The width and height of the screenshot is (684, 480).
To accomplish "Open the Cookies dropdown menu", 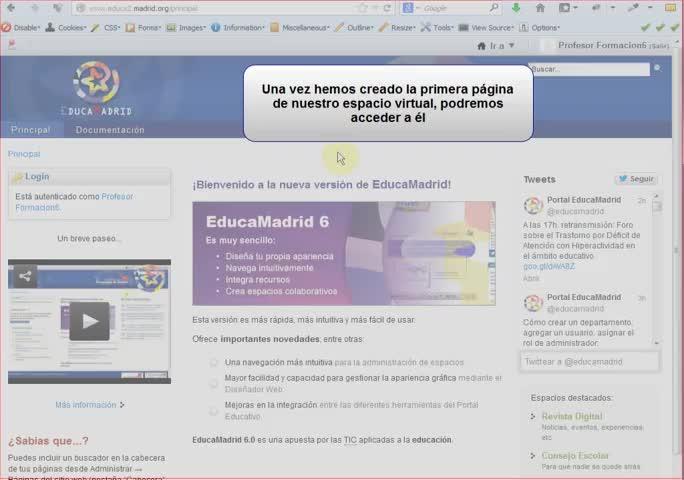I will coord(65,27).
